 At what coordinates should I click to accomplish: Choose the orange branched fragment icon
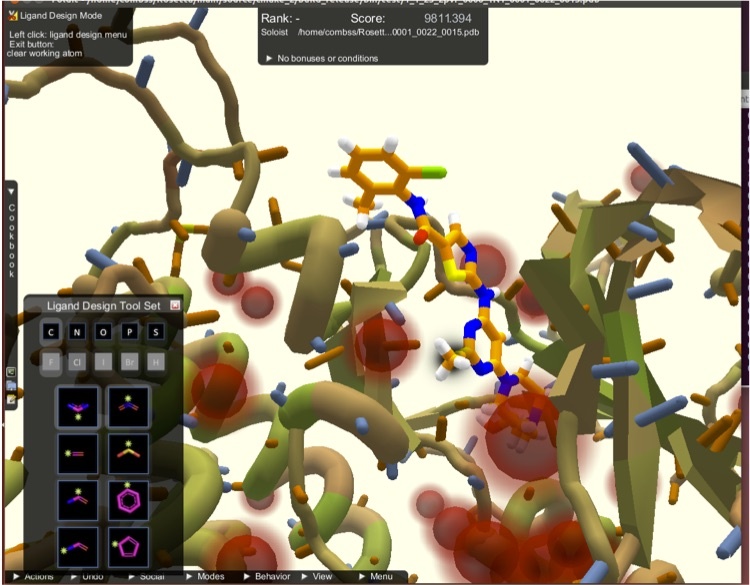128,452
